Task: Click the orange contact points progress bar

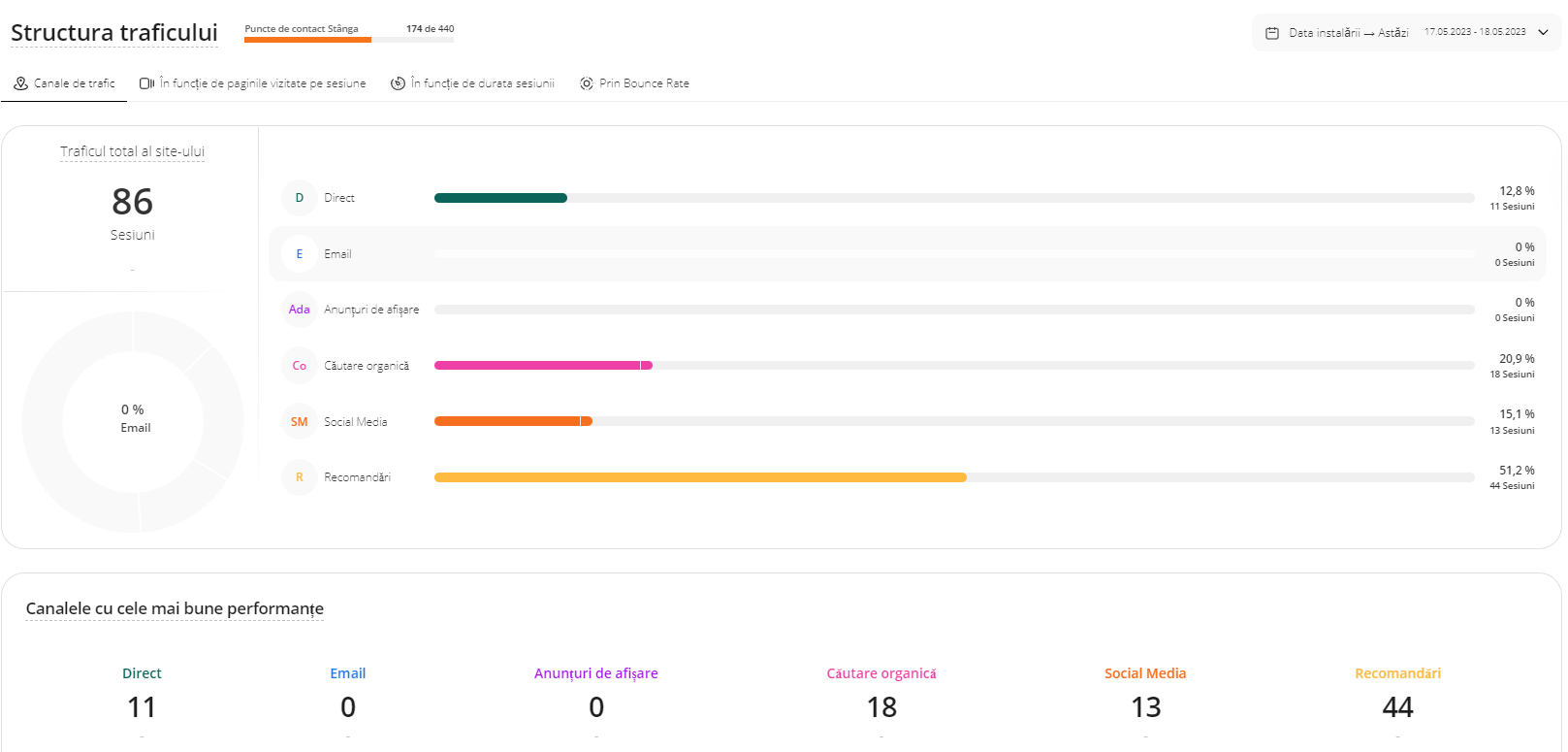Action: point(307,40)
